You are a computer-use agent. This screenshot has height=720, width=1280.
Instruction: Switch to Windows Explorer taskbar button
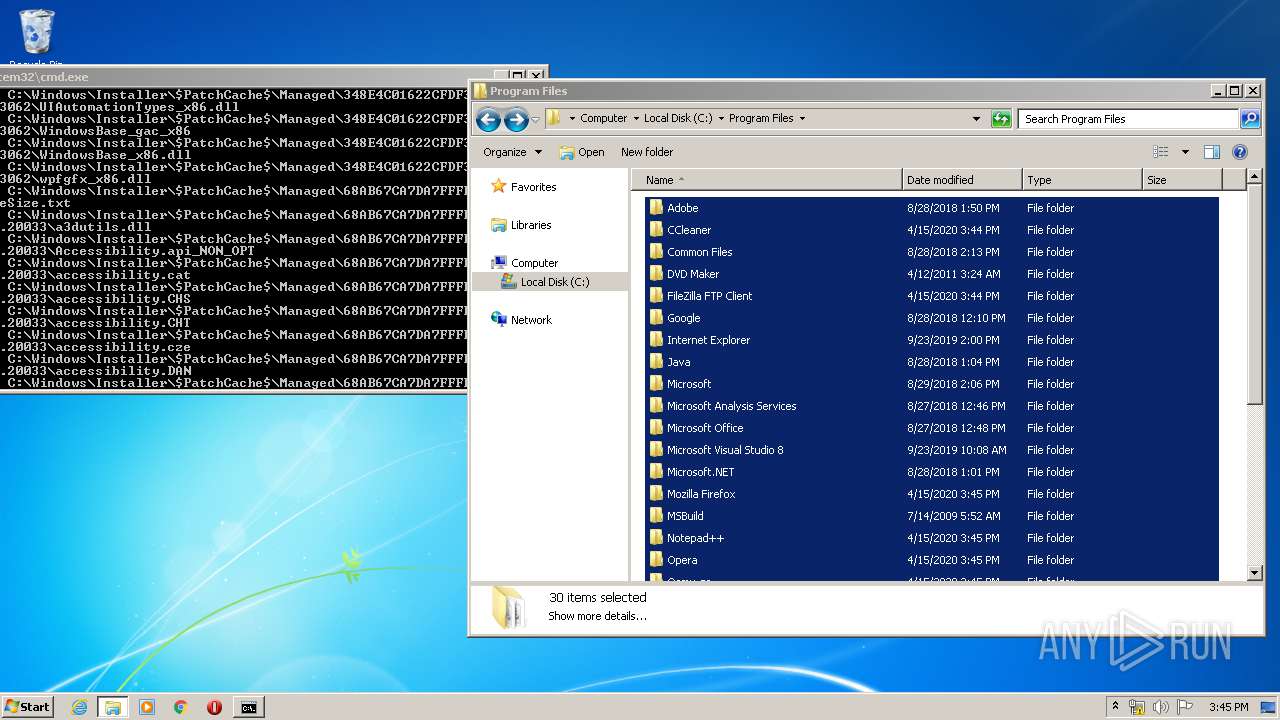[x=112, y=707]
